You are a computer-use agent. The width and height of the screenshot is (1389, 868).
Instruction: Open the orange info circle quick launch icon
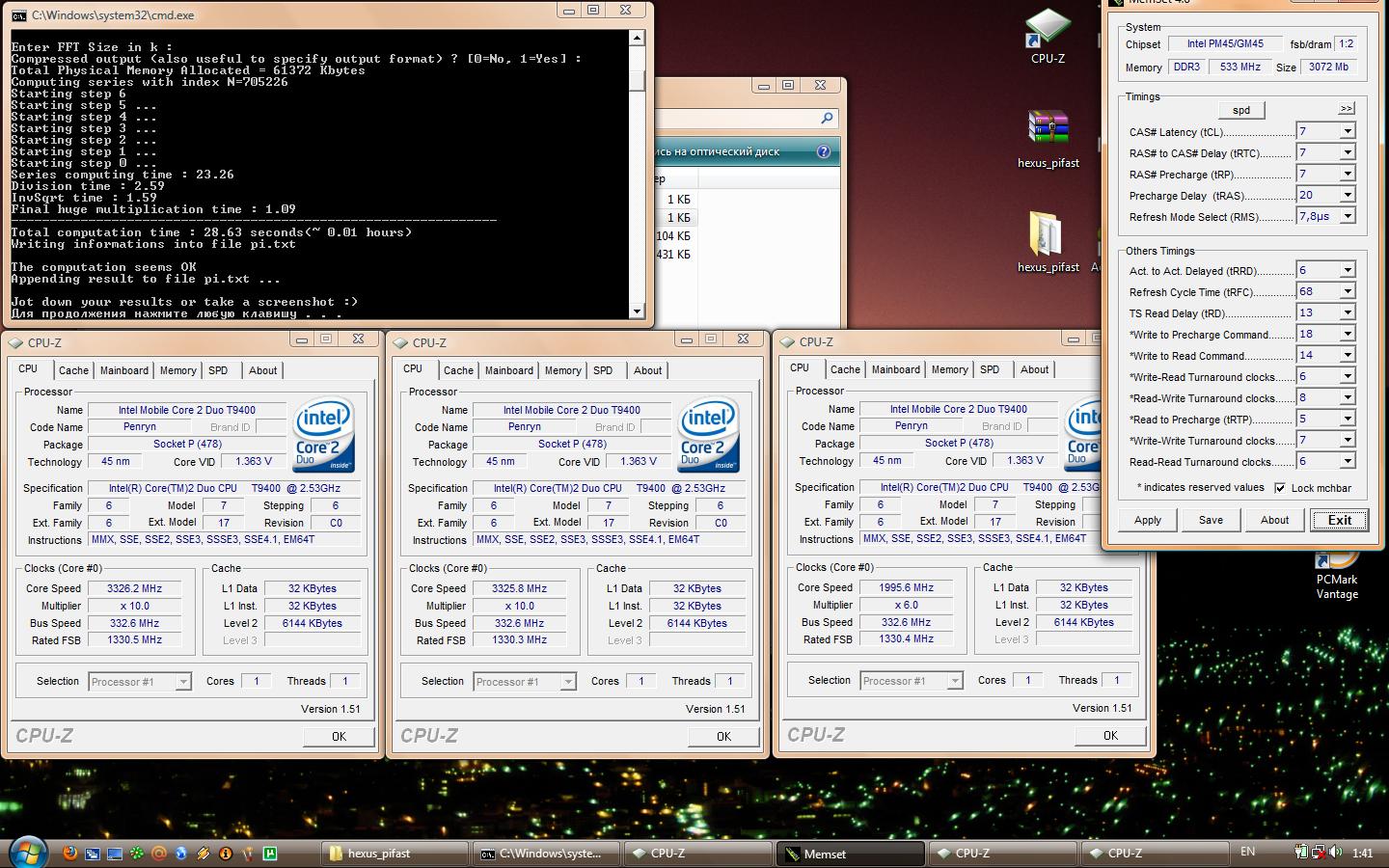point(226,854)
